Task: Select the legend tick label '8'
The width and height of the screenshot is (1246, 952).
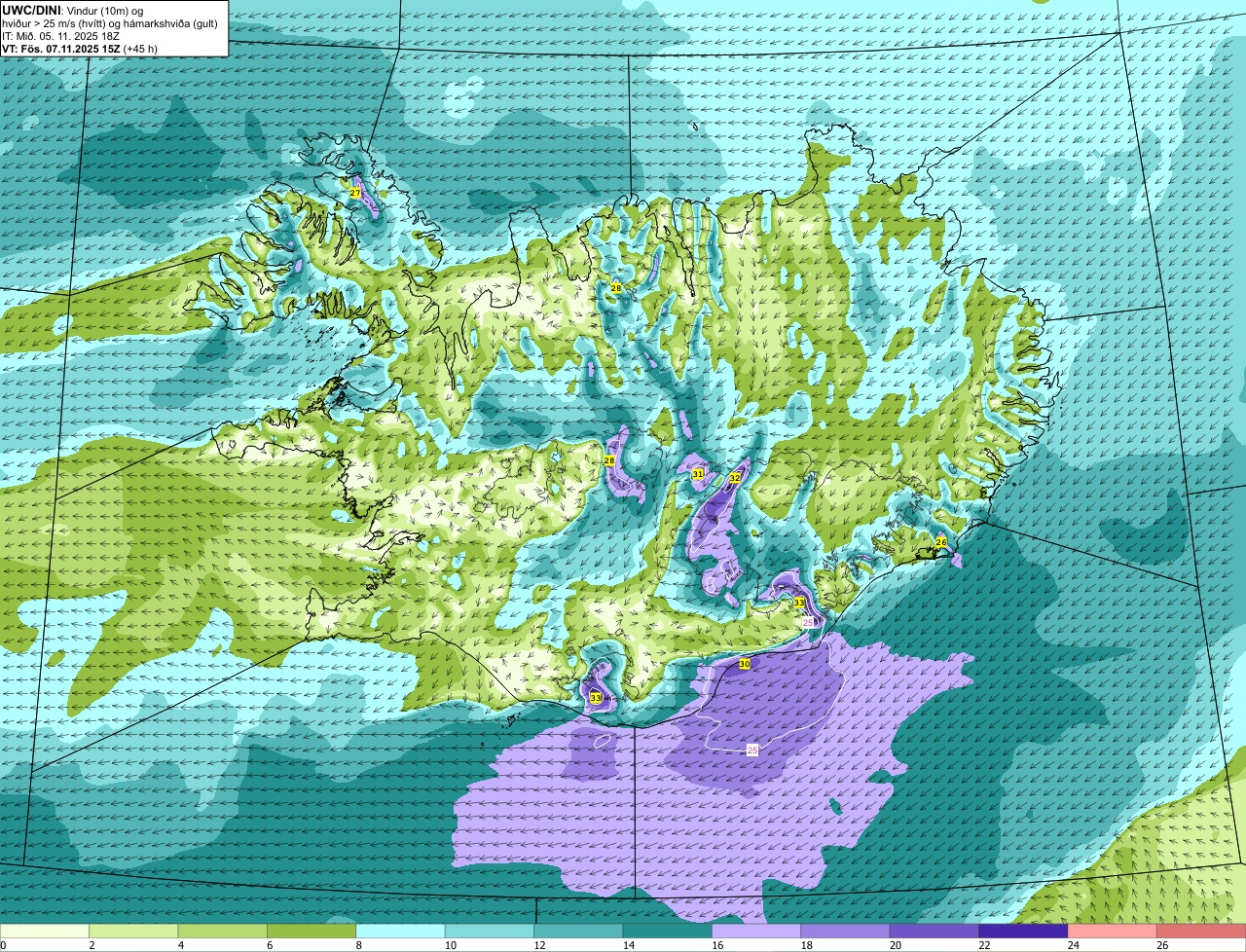Action: [357, 945]
